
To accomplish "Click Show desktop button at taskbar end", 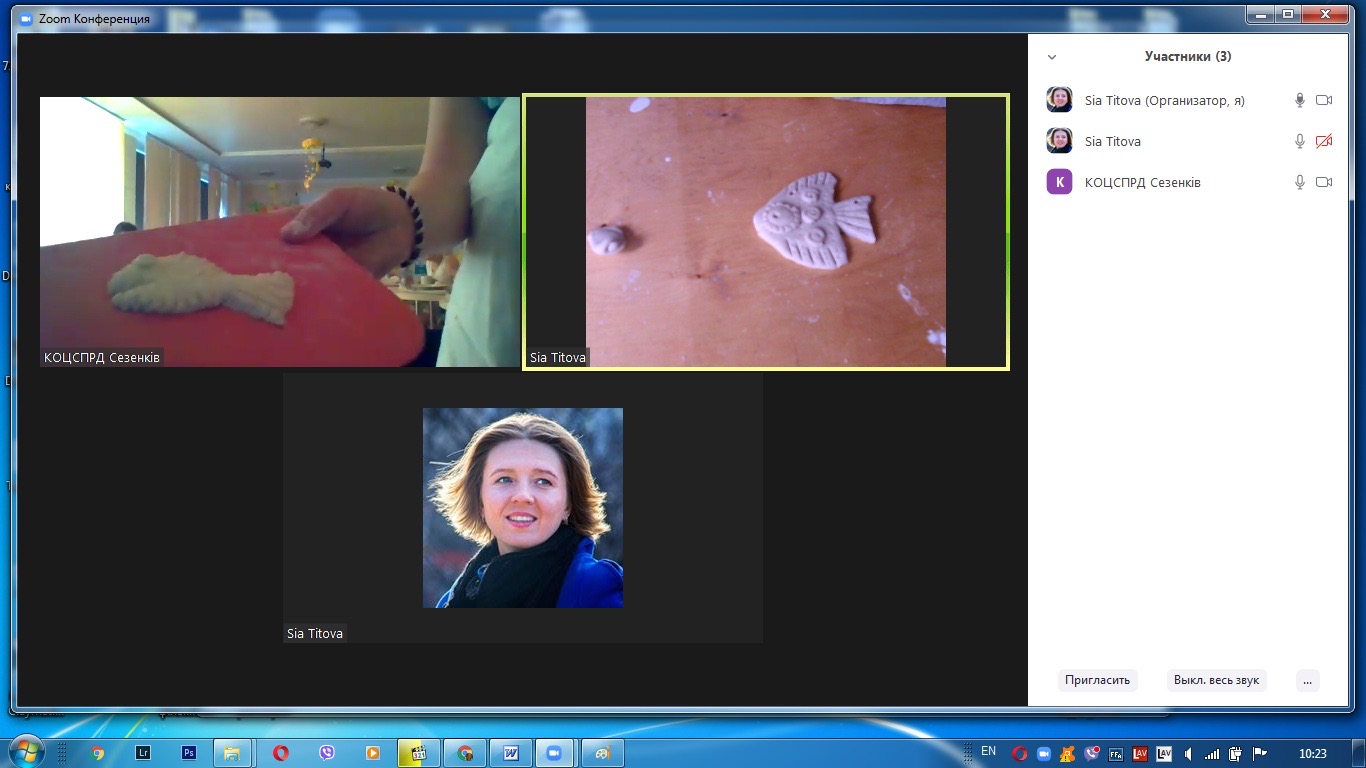I will click(x=1358, y=753).
